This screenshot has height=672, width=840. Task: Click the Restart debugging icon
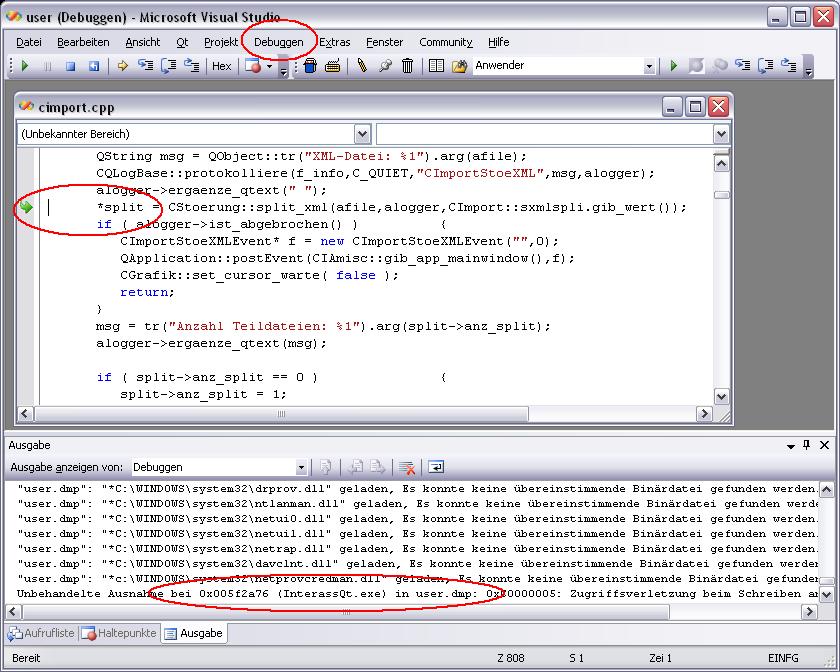(x=94, y=66)
